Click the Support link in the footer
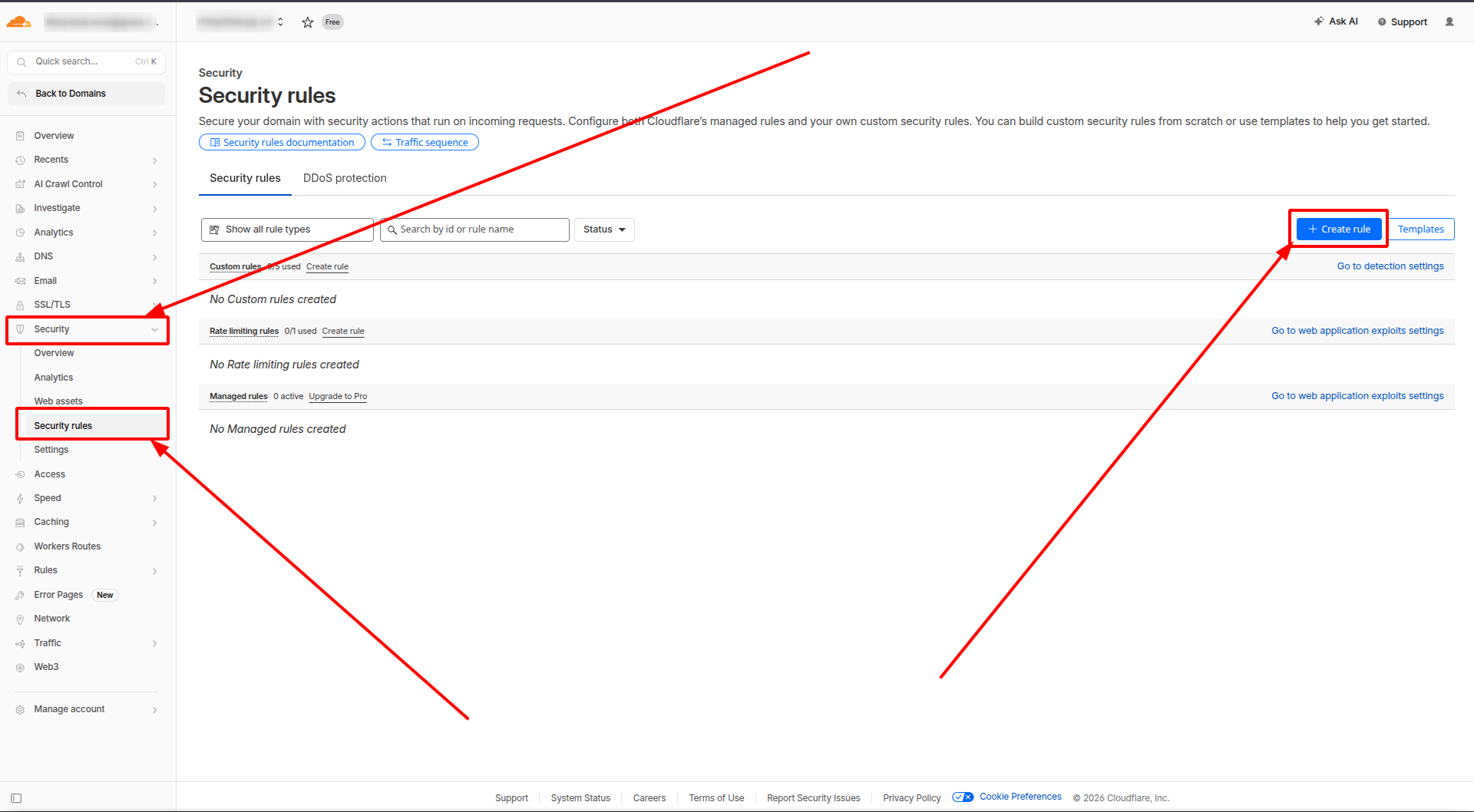The image size is (1474, 812). click(511, 798)
